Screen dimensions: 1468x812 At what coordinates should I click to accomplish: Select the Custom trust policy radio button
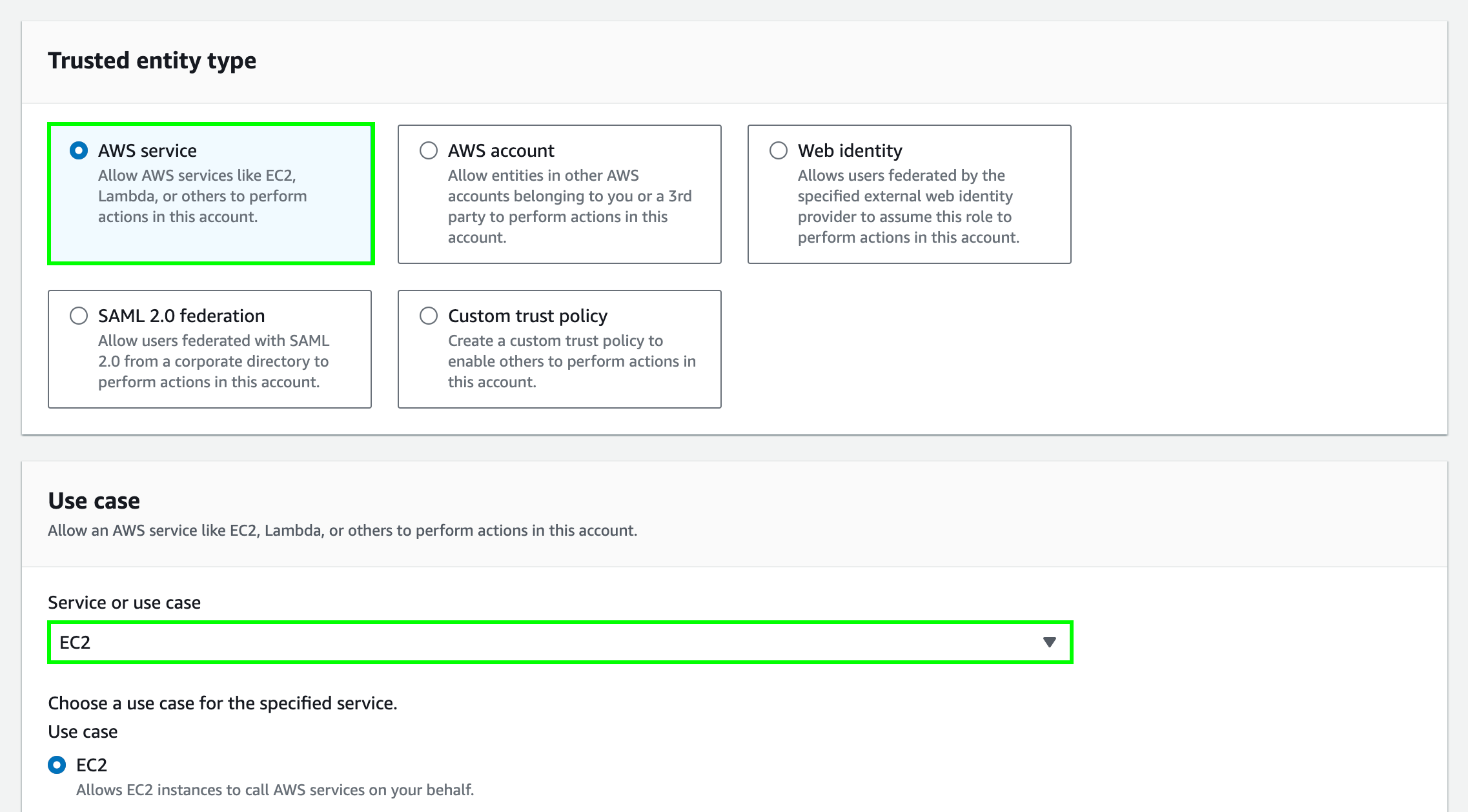429,316
